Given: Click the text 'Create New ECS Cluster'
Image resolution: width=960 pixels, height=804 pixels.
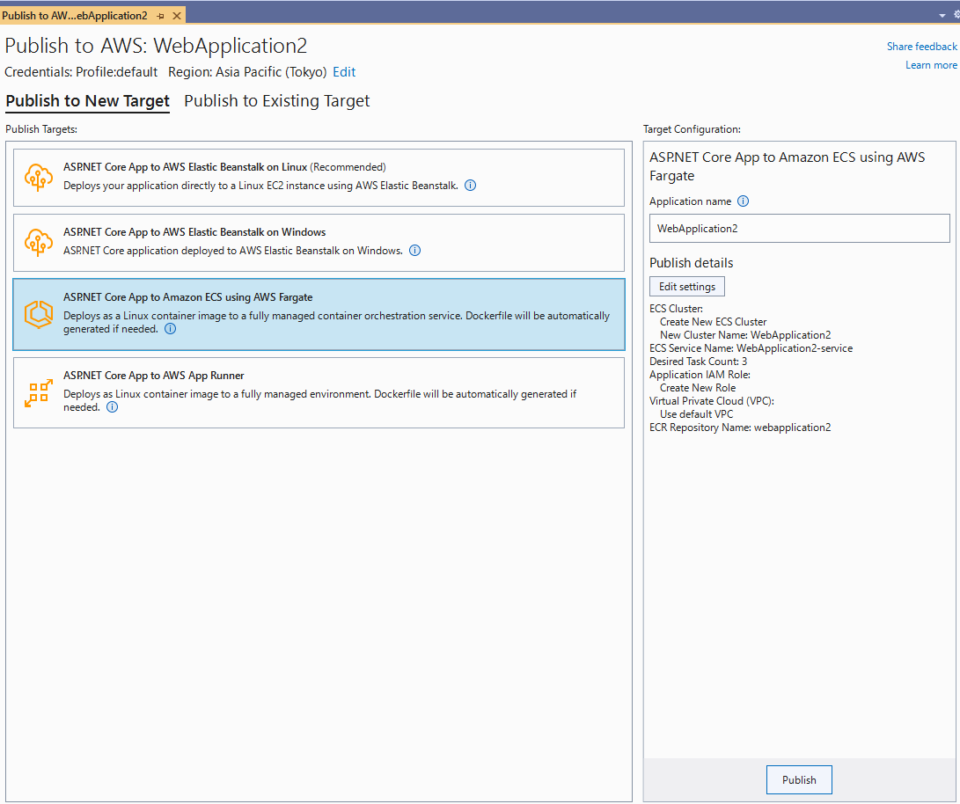Looking at the screenshot, I should [713, 322].
